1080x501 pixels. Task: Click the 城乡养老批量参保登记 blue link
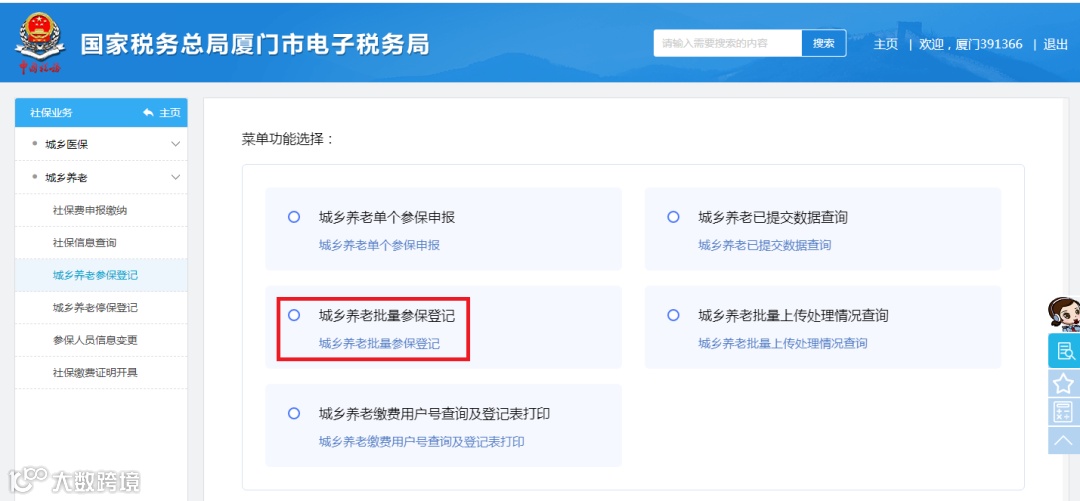pyautogui.click(x=379, y=343)
